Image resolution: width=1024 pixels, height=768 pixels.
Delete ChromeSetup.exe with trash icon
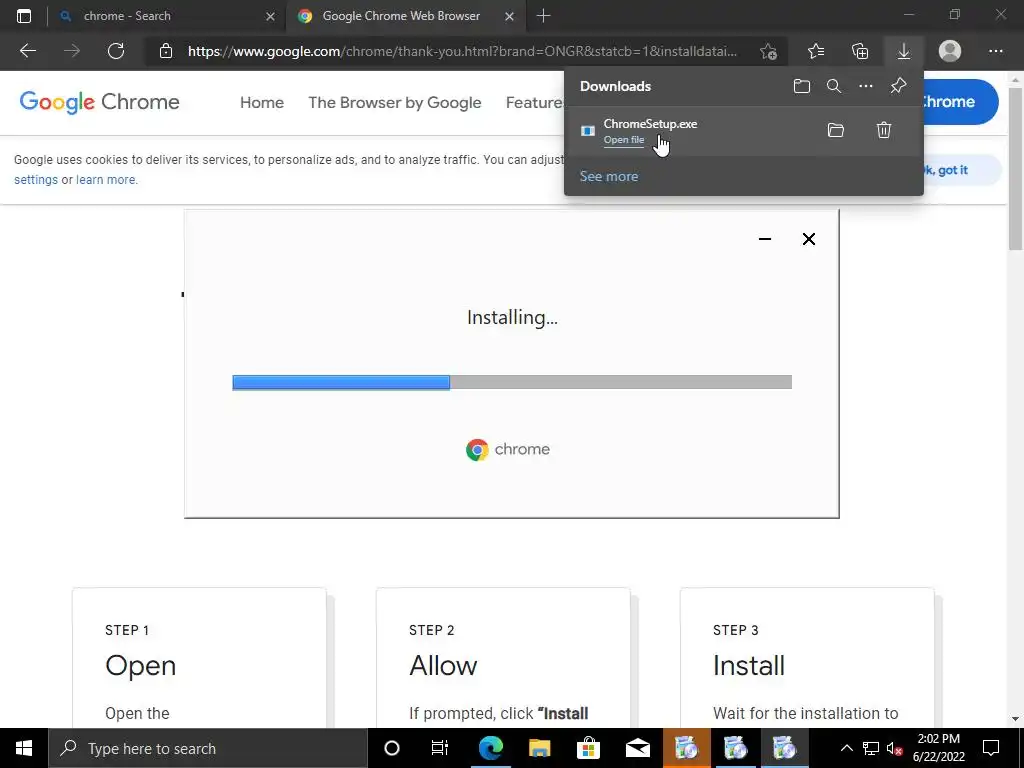884,130
